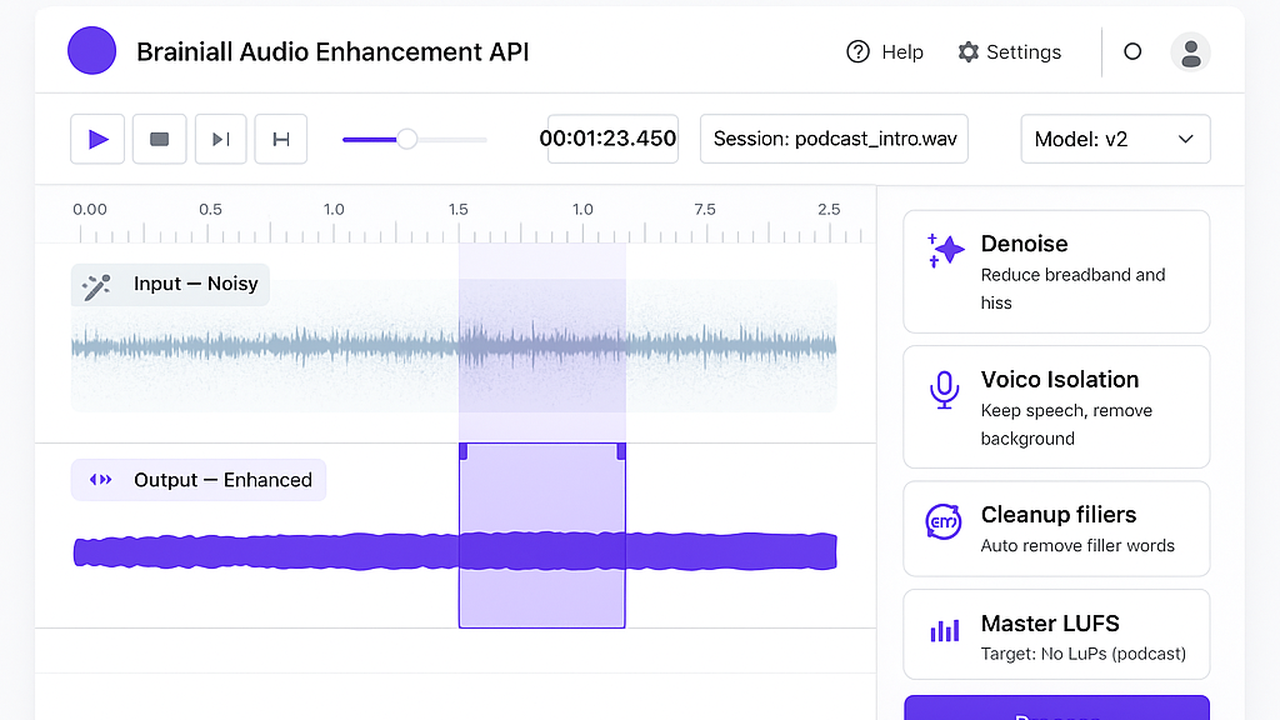Click the right selection handle on Output track
The height and width of the screenshot is (720, 1280).
coord(621,451)
